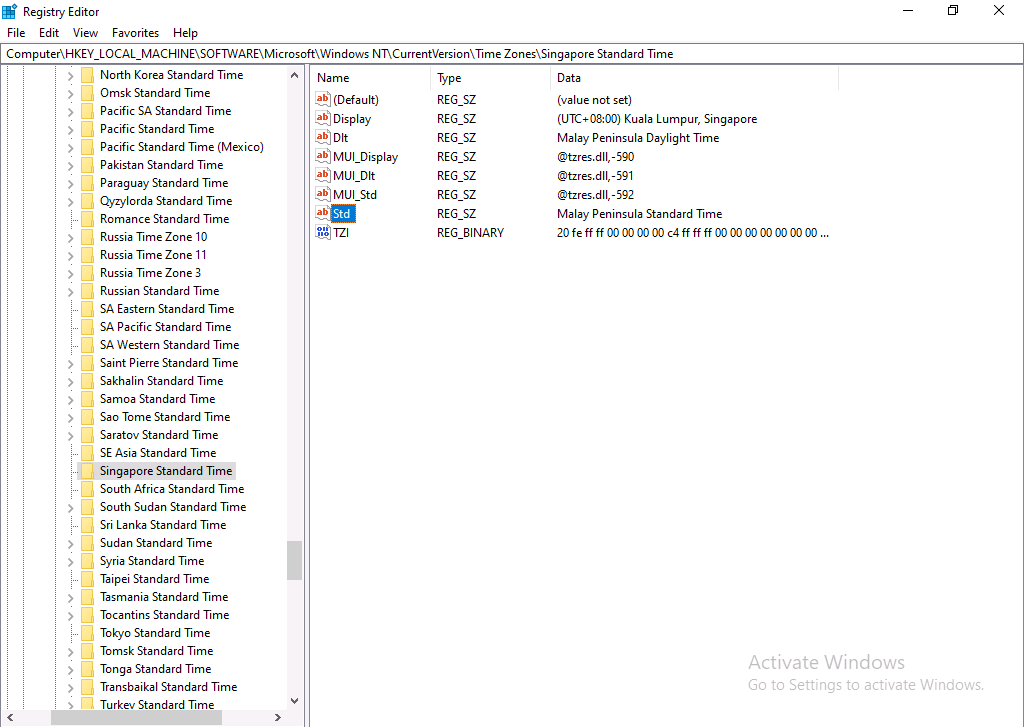Click the Dlt value's string icon
This screenshot has width=1024, height=727.
click(x=324, y=137)
